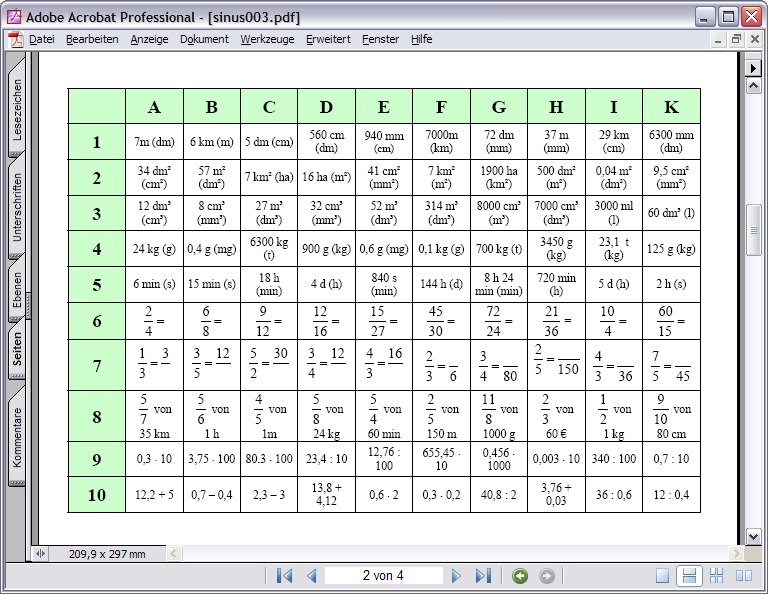Click the horizontal scrollbar left arrow
The image size is (768, 594).
[173, 554]
